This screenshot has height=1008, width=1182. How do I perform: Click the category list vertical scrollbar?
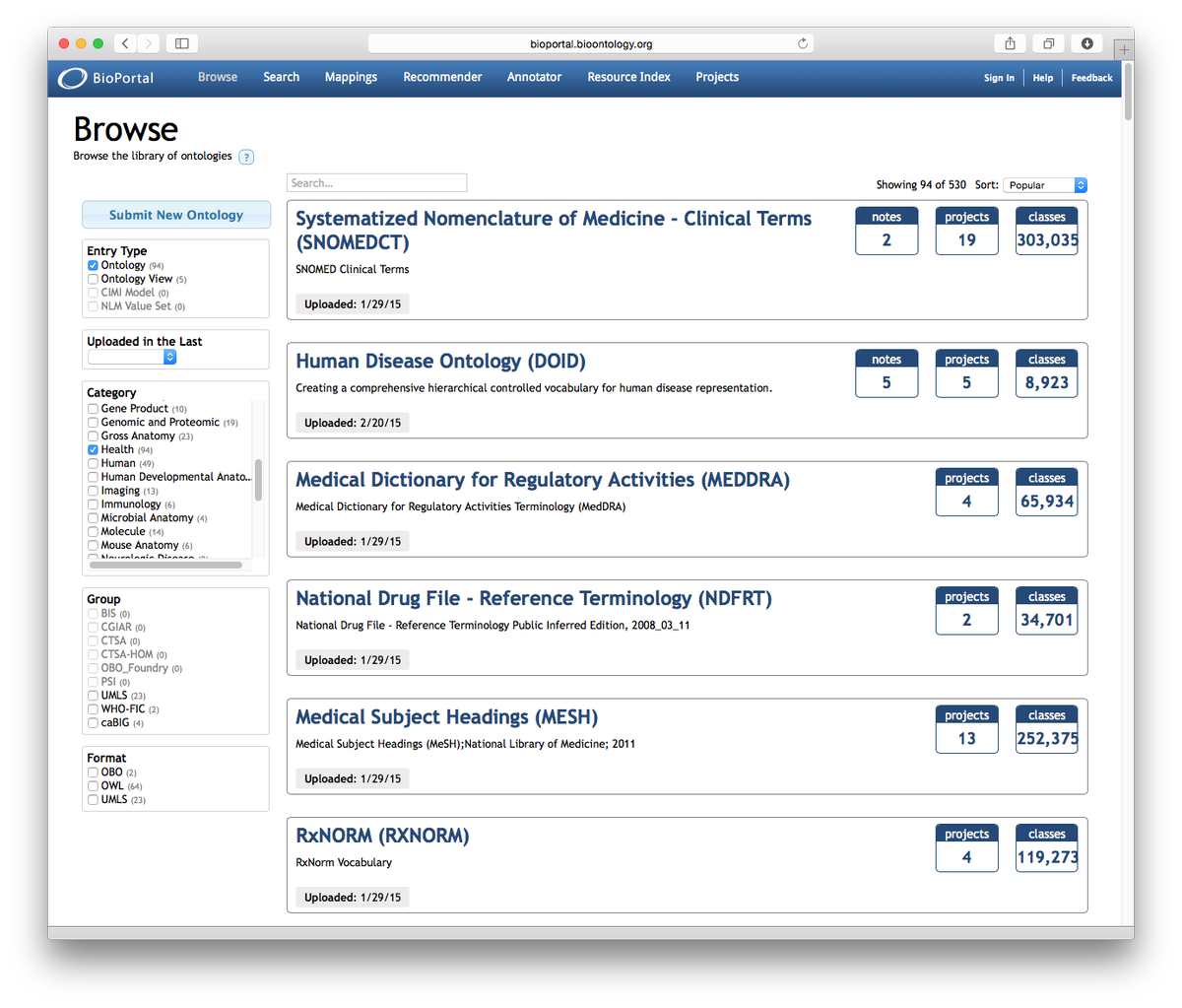258,480
